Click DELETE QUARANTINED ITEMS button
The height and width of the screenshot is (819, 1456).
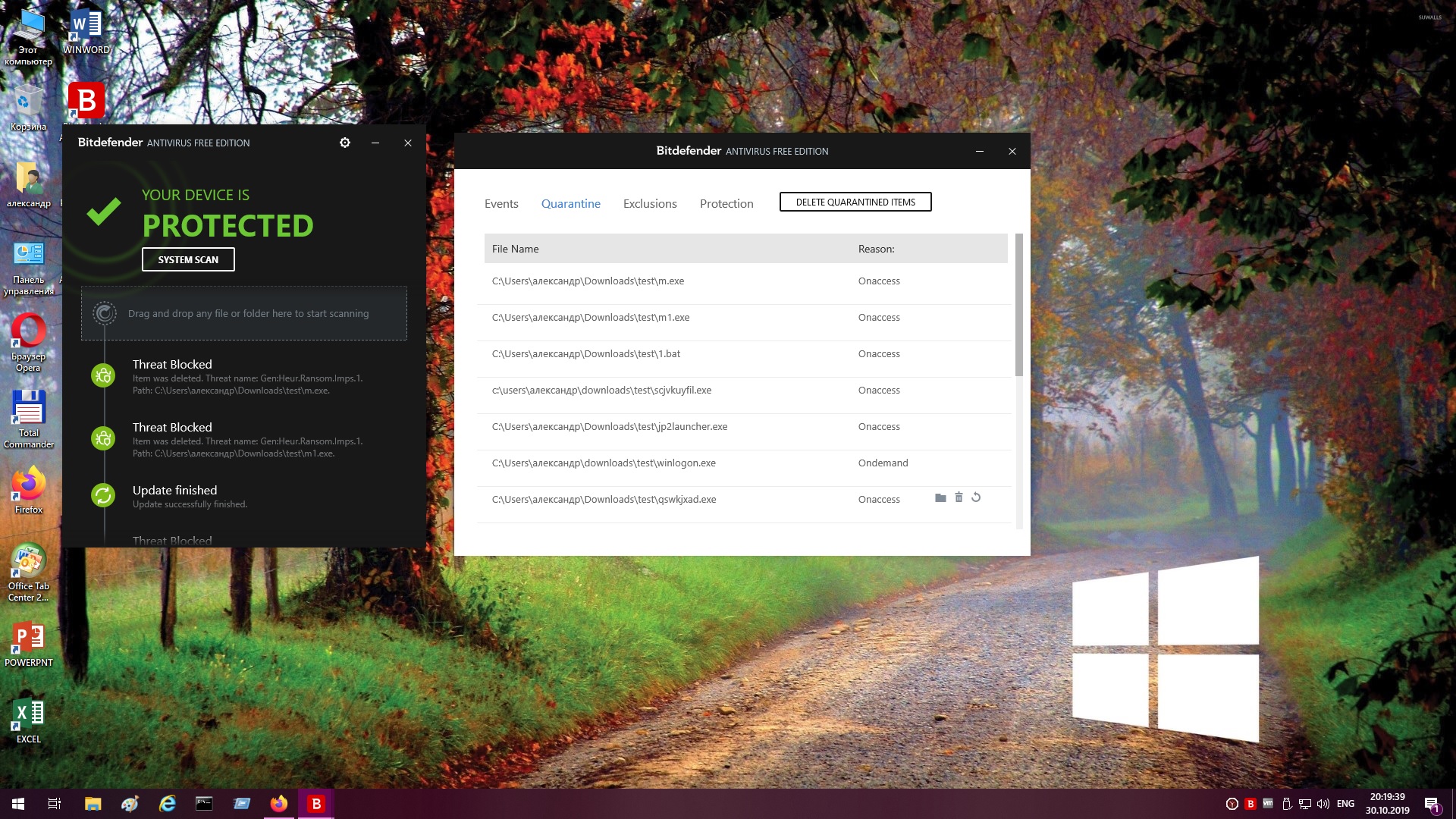point(855,202)
